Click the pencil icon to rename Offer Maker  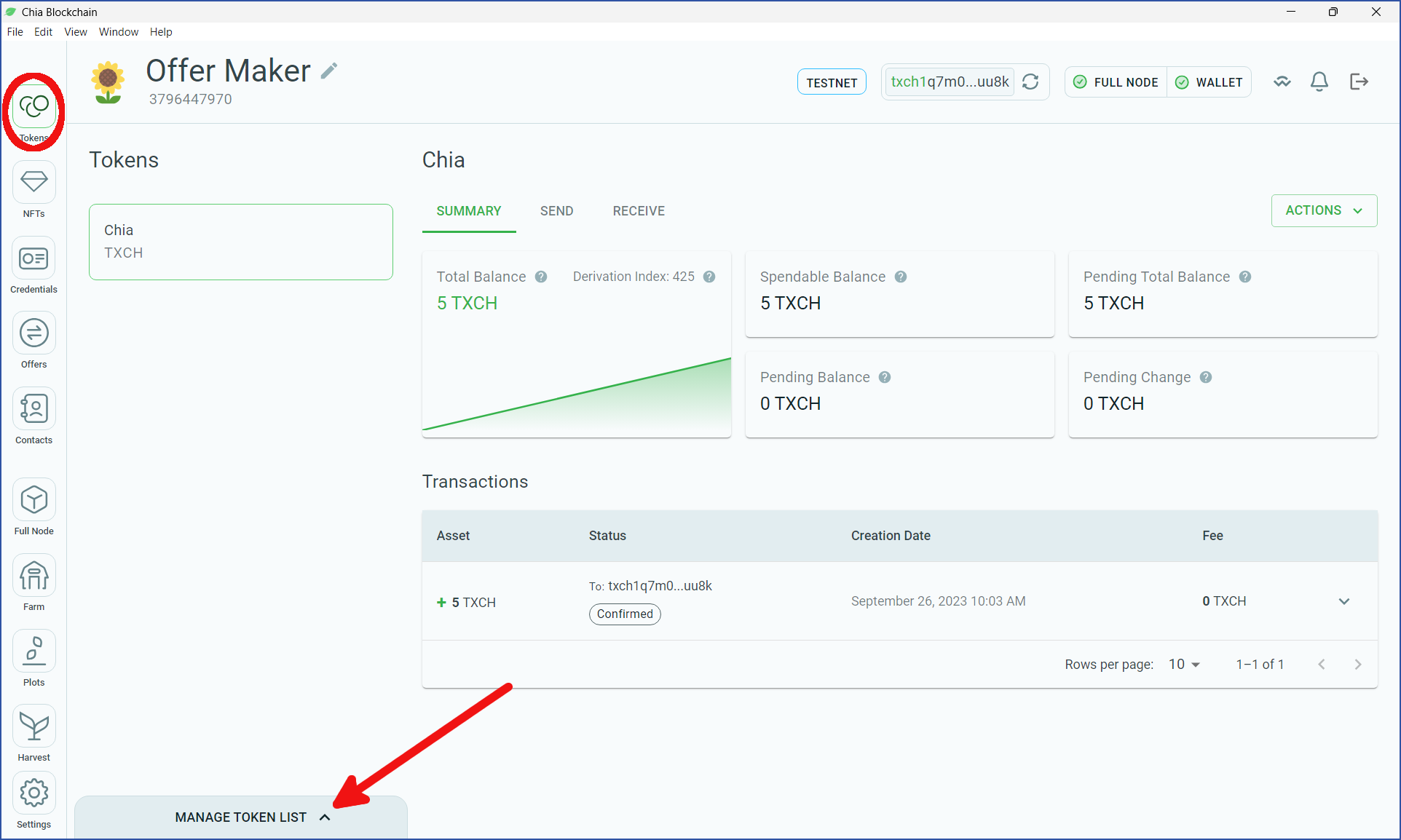click(x=330, y=71)
